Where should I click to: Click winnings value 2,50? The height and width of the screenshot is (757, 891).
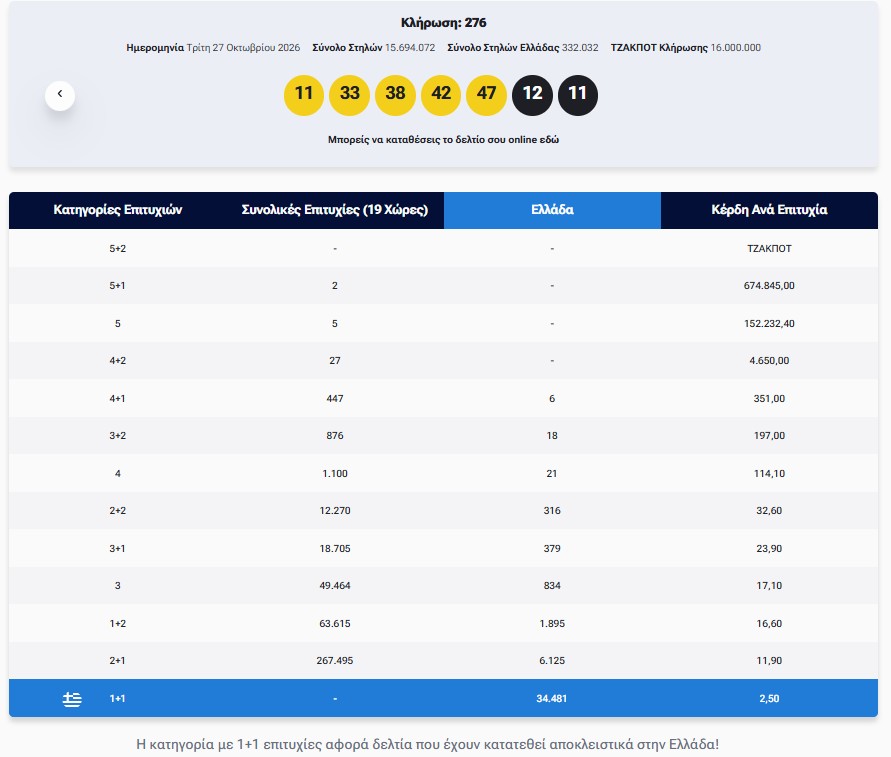click(769, 699)
